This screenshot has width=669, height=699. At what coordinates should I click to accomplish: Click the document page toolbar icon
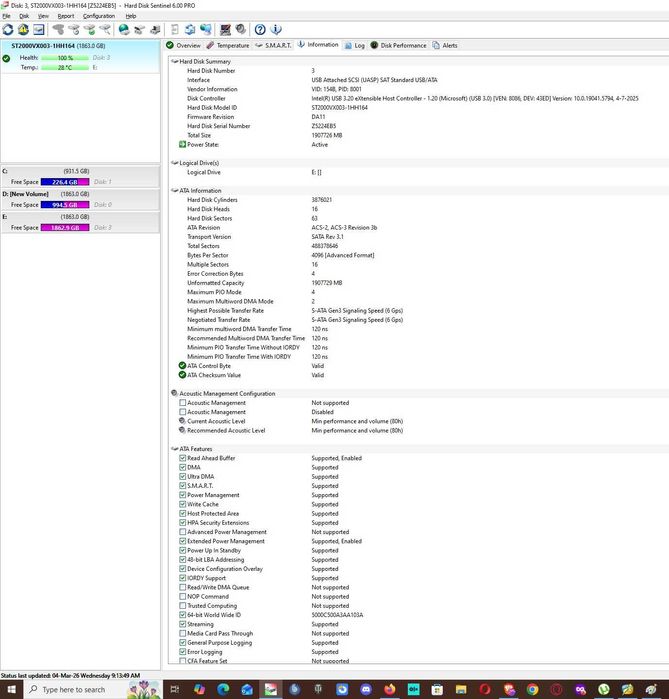click(x=175, y=29)
